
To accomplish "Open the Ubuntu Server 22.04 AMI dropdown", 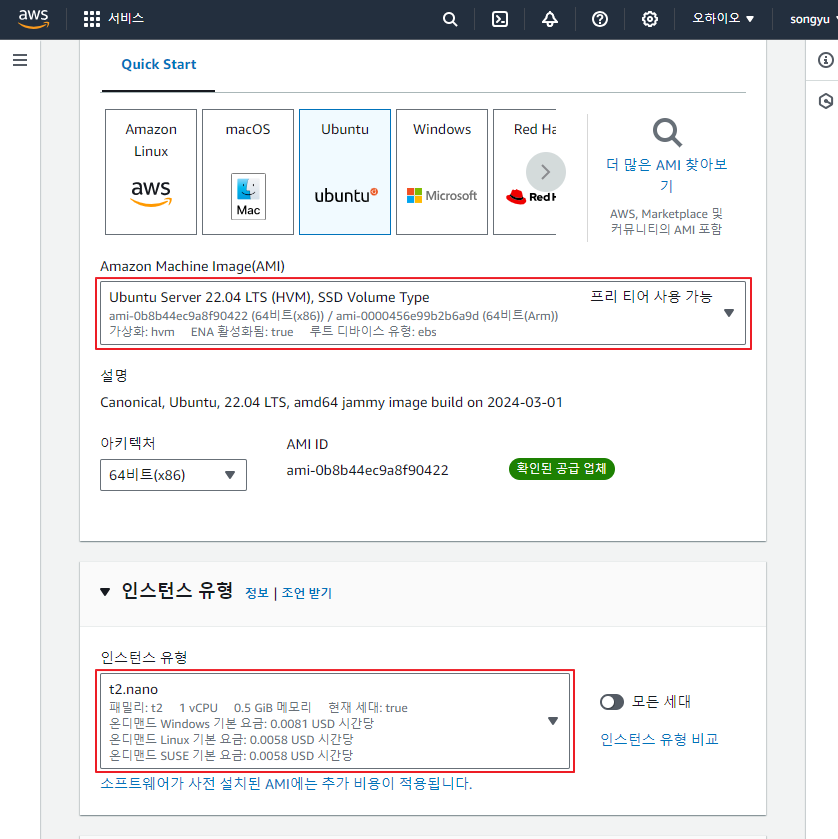I will point(423,314).
